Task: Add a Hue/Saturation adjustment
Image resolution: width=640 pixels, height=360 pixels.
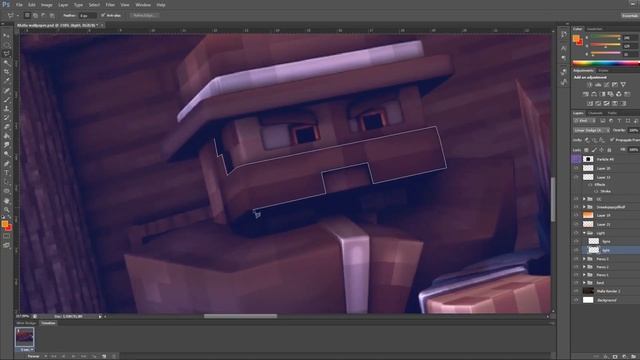Action: (586, 94)
